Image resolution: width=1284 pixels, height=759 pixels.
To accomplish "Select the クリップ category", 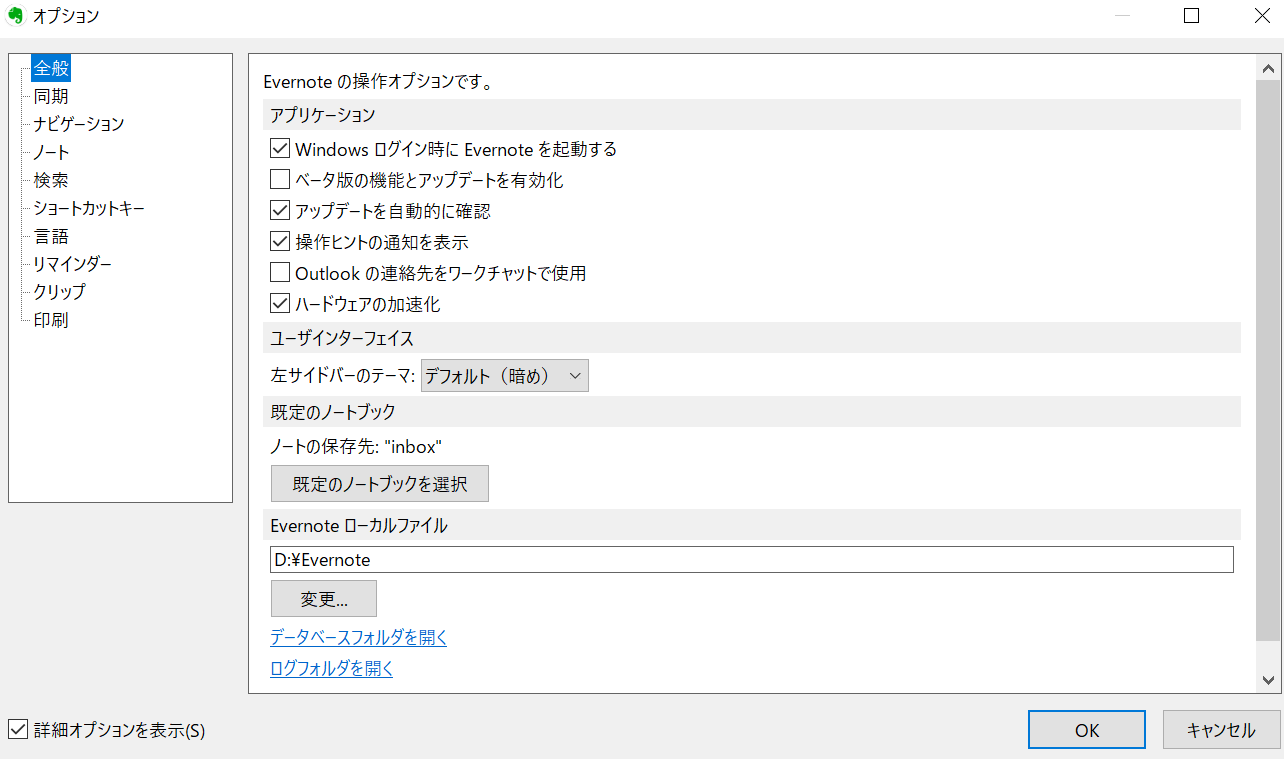I will click(60, 293).
